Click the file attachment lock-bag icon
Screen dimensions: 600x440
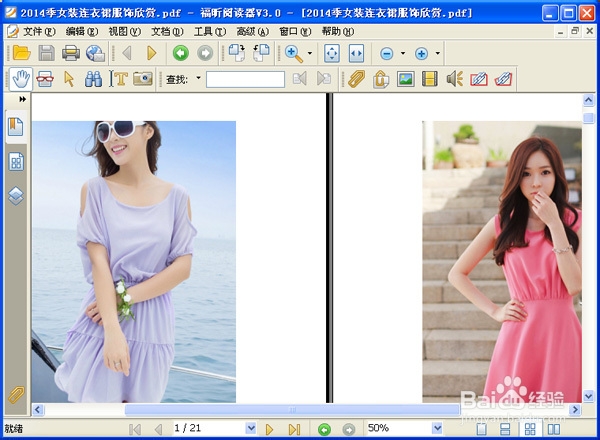point(381,79)
